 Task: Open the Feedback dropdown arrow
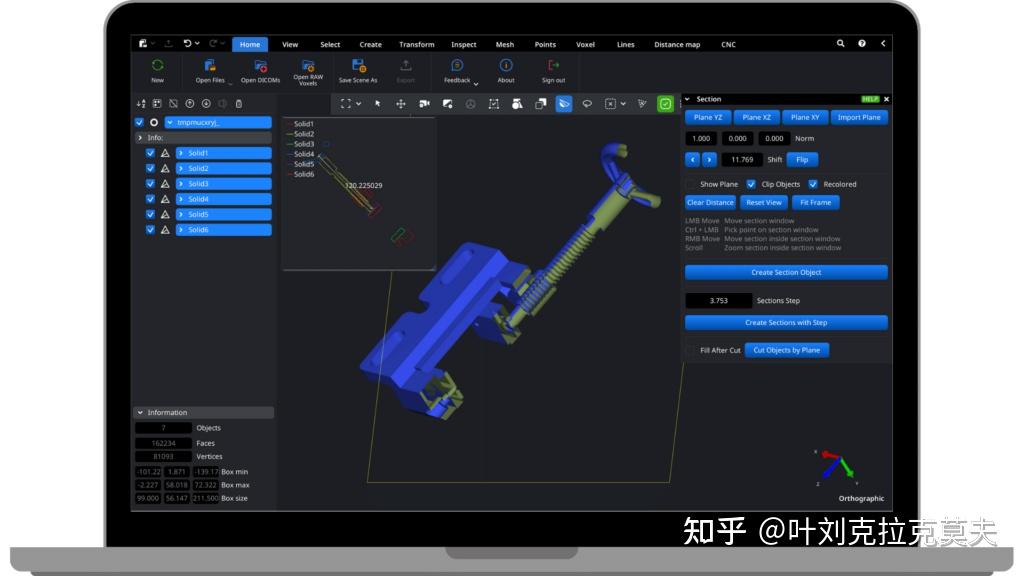[476, 84]
